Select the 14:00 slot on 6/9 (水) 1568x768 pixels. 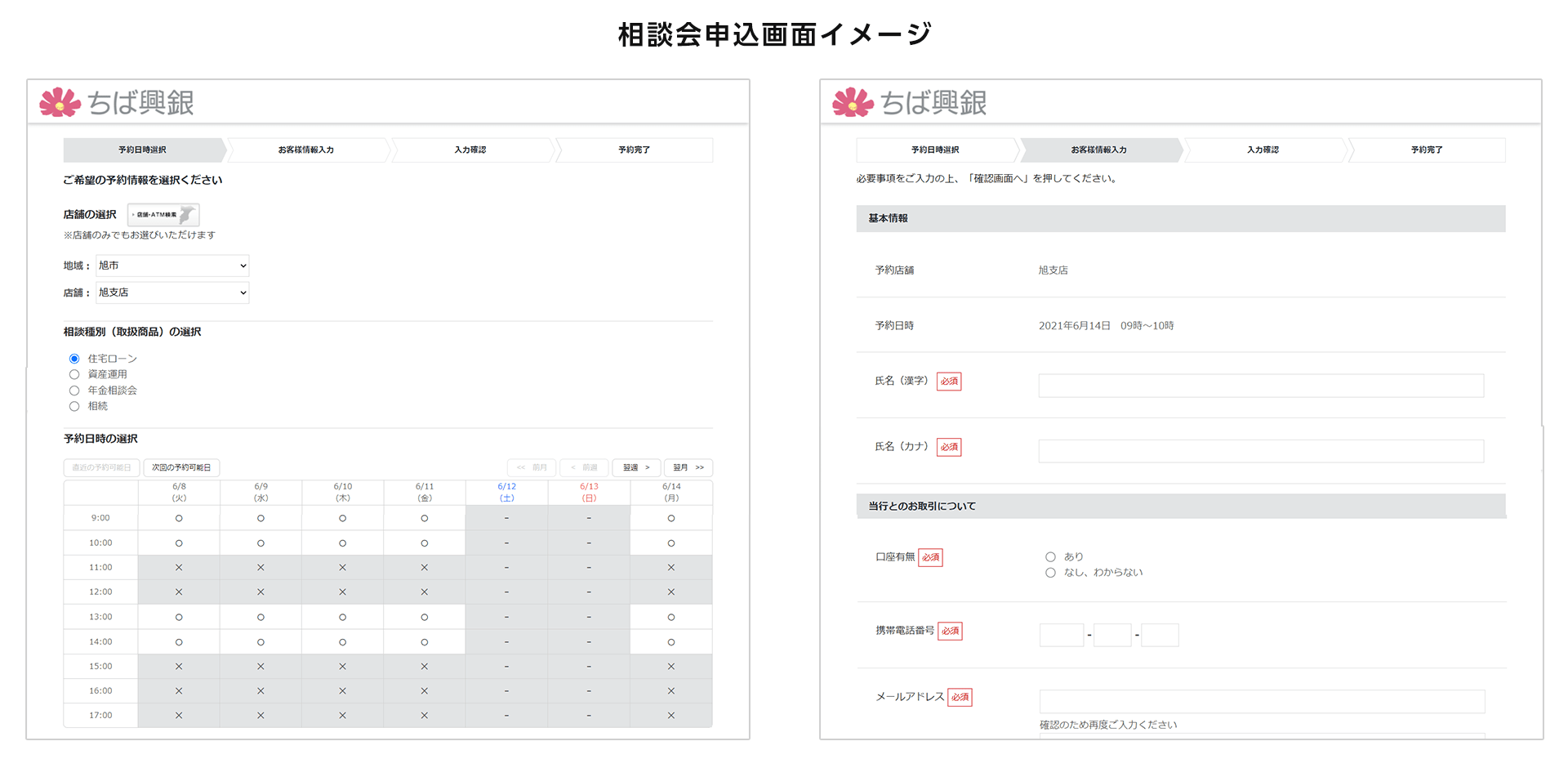pyautogui.click(x=261, y=642)
